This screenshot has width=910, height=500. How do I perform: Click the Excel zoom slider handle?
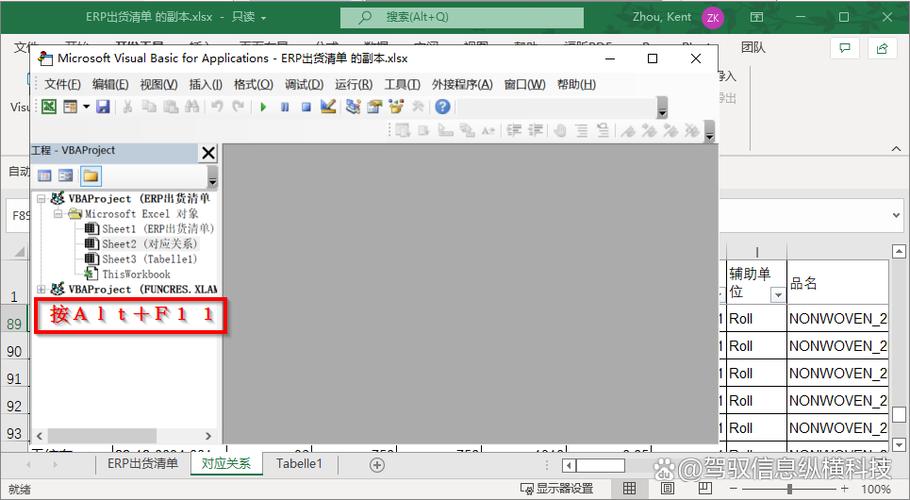pyautogui.click(x=790, y=489)
